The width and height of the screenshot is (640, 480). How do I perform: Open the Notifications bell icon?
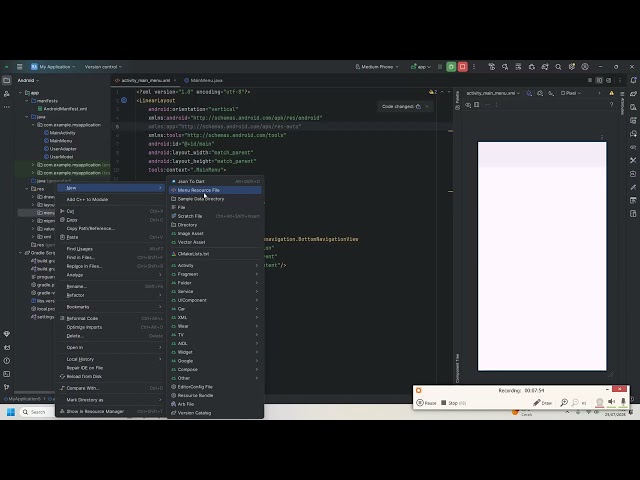(633, 80)
